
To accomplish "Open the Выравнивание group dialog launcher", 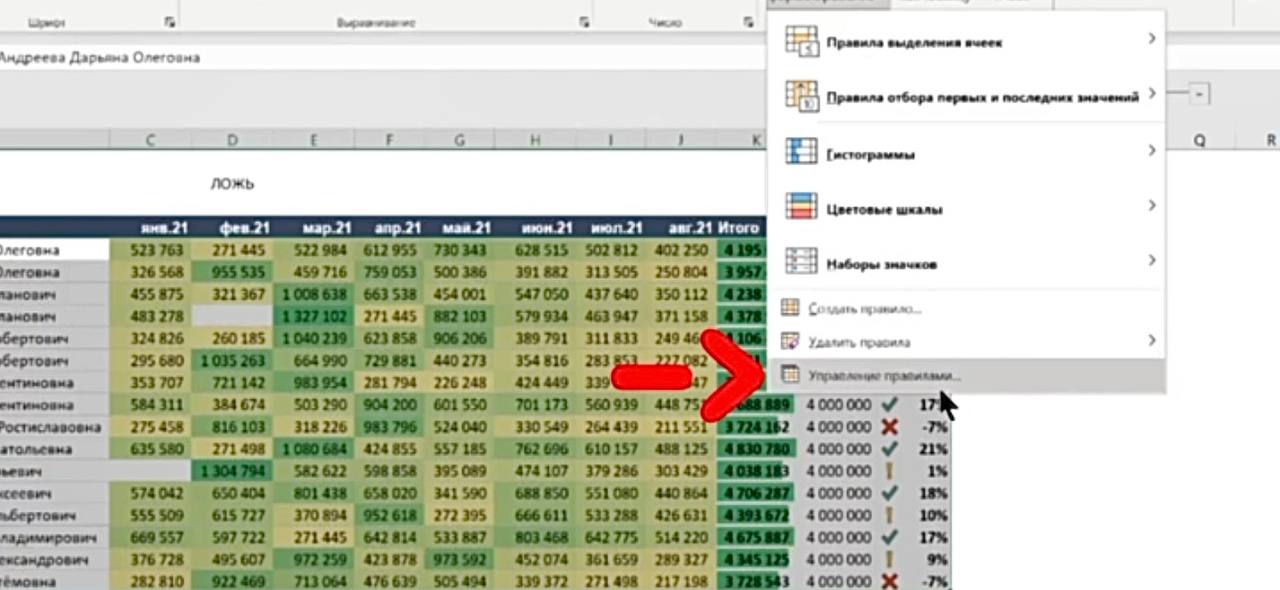I will pos(583,22).
